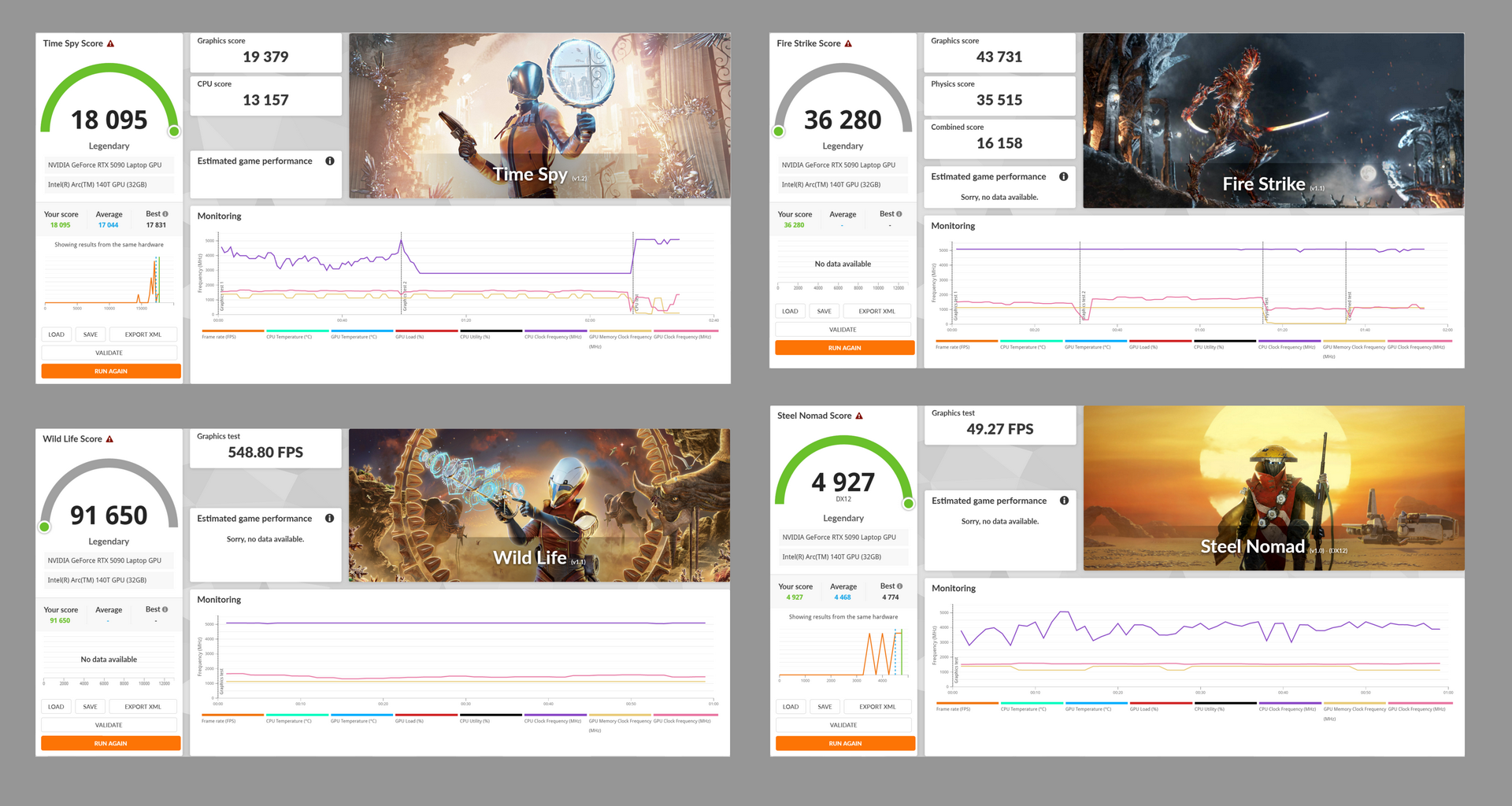Save the Steel Nomad result
Image resolution: width=1512 pixels, height=806 pixels.
(x=825, y=707)
